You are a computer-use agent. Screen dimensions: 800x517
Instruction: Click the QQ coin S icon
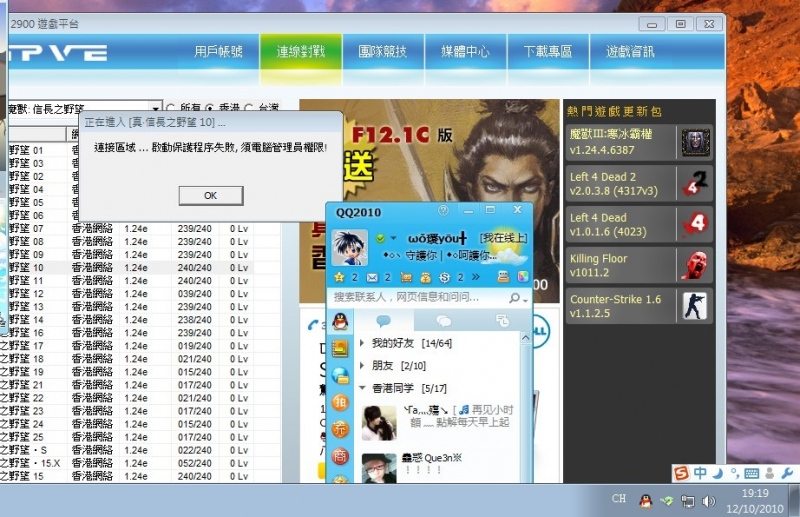coord(444,277)
